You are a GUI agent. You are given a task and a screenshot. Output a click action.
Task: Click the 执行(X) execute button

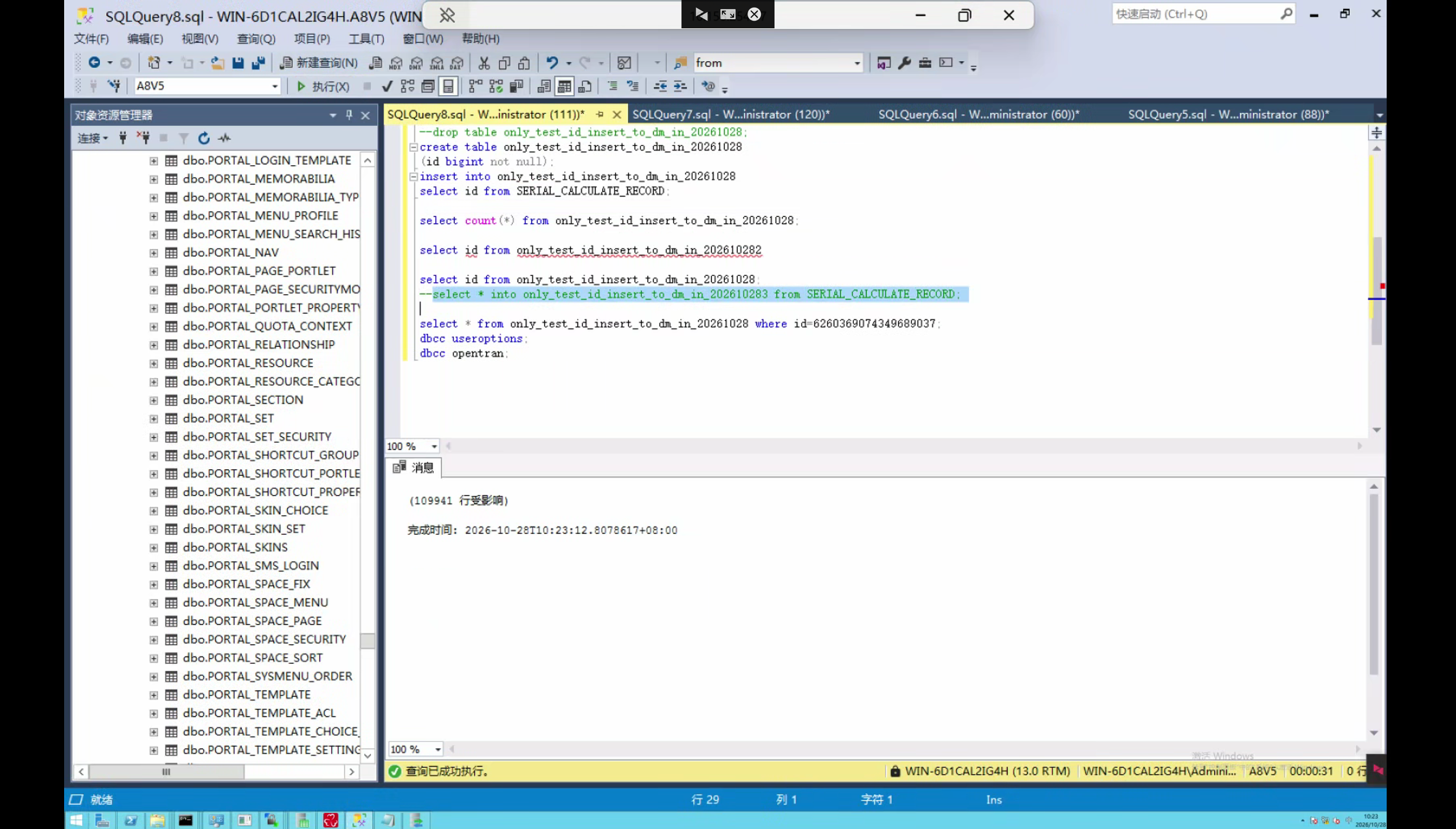[x=323, y=86]
